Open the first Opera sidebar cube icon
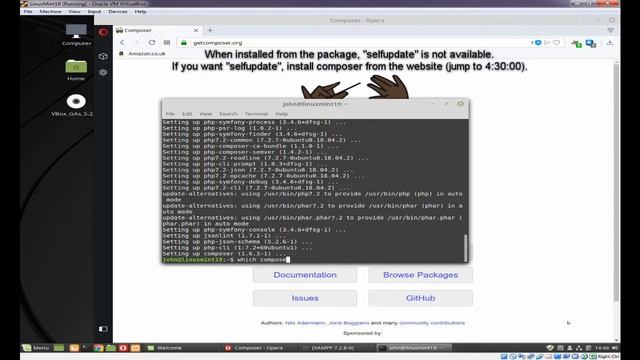 pos(103,56)
